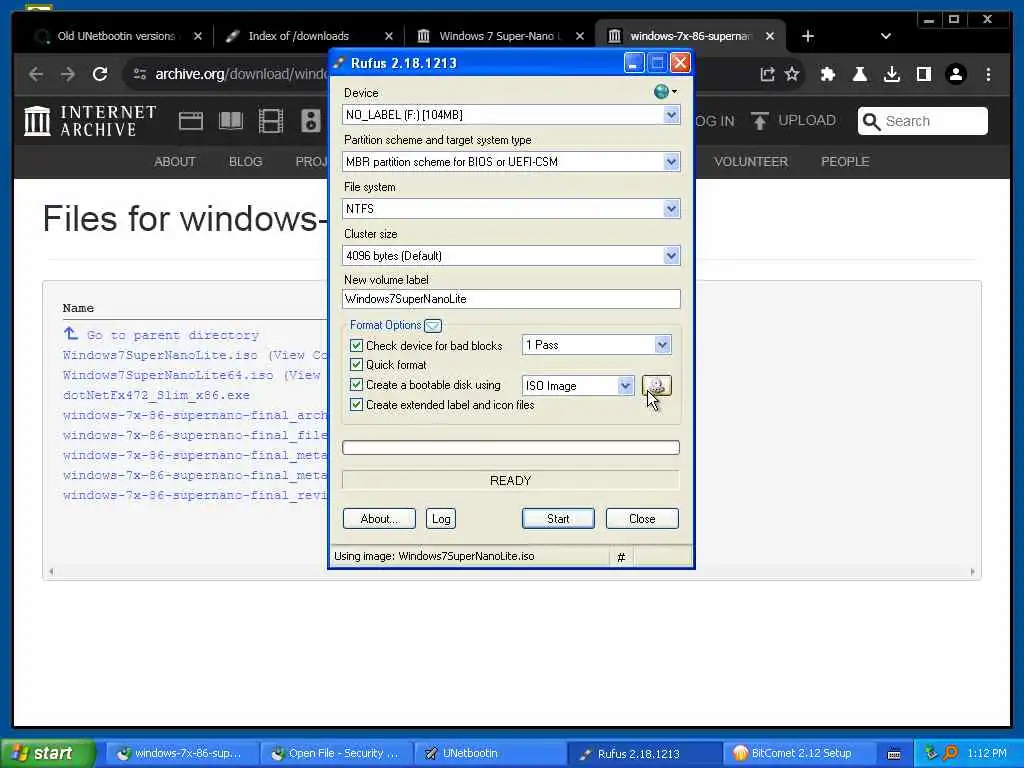This screenshot has height=768, width=1024.
Task: Click the browser address bar URL
Action: coord(242,74)
